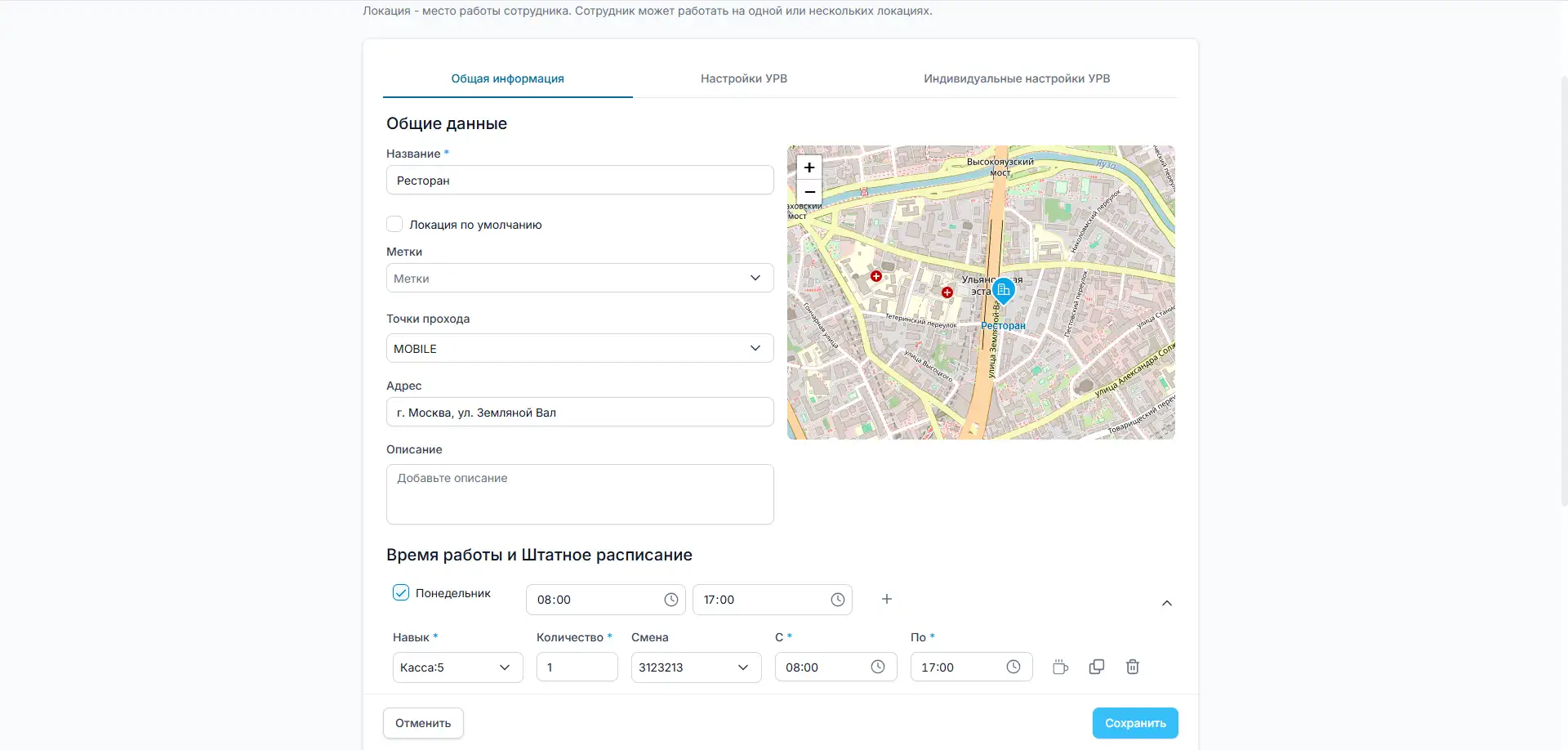Viewport: 1568px width, 750px height.
Task: Open clock picker in shift С field
Action: [878, 667]
